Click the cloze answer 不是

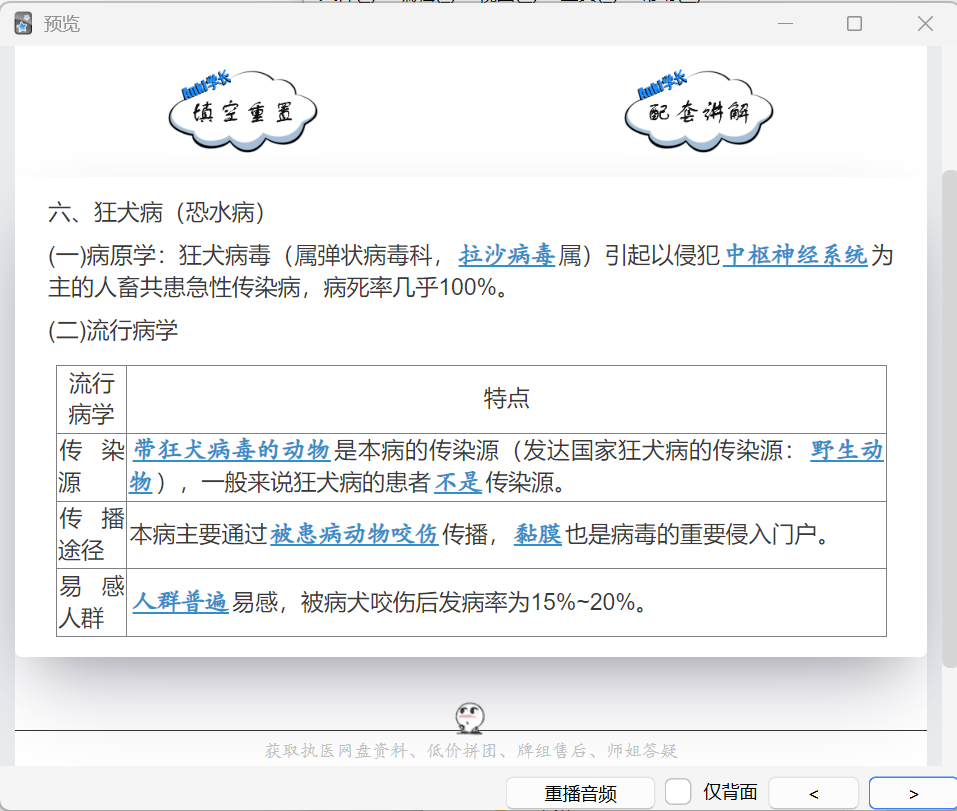[x=458, y=483]
